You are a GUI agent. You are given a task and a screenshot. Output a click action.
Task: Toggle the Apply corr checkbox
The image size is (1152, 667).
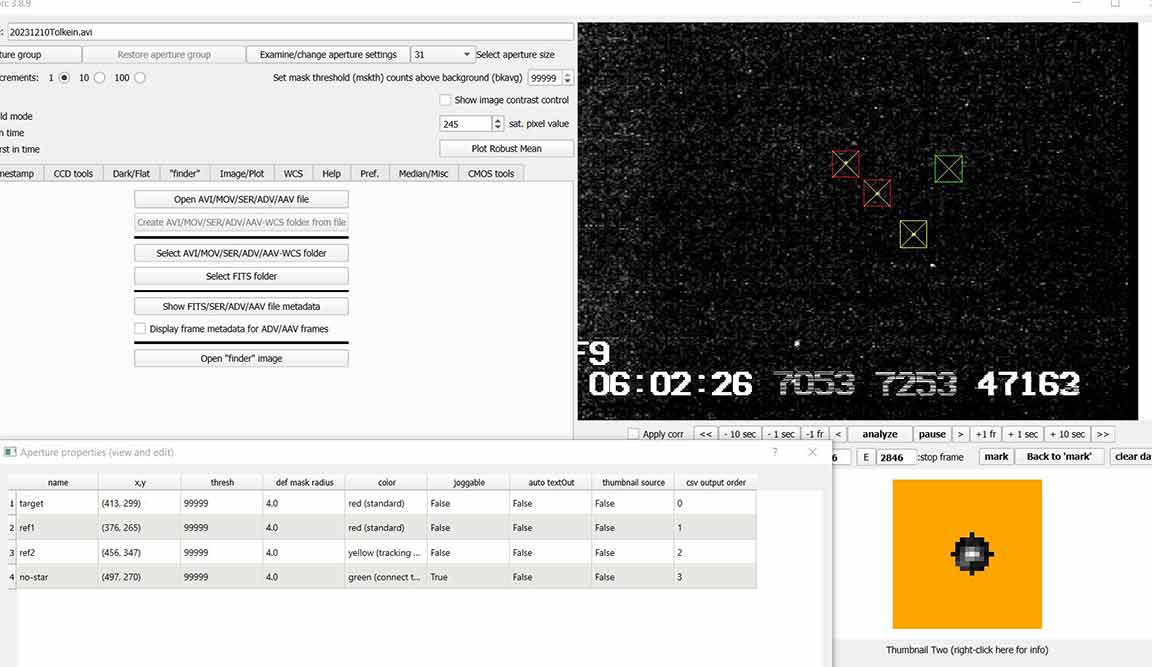pyautogui.click(x=633, y=434)
